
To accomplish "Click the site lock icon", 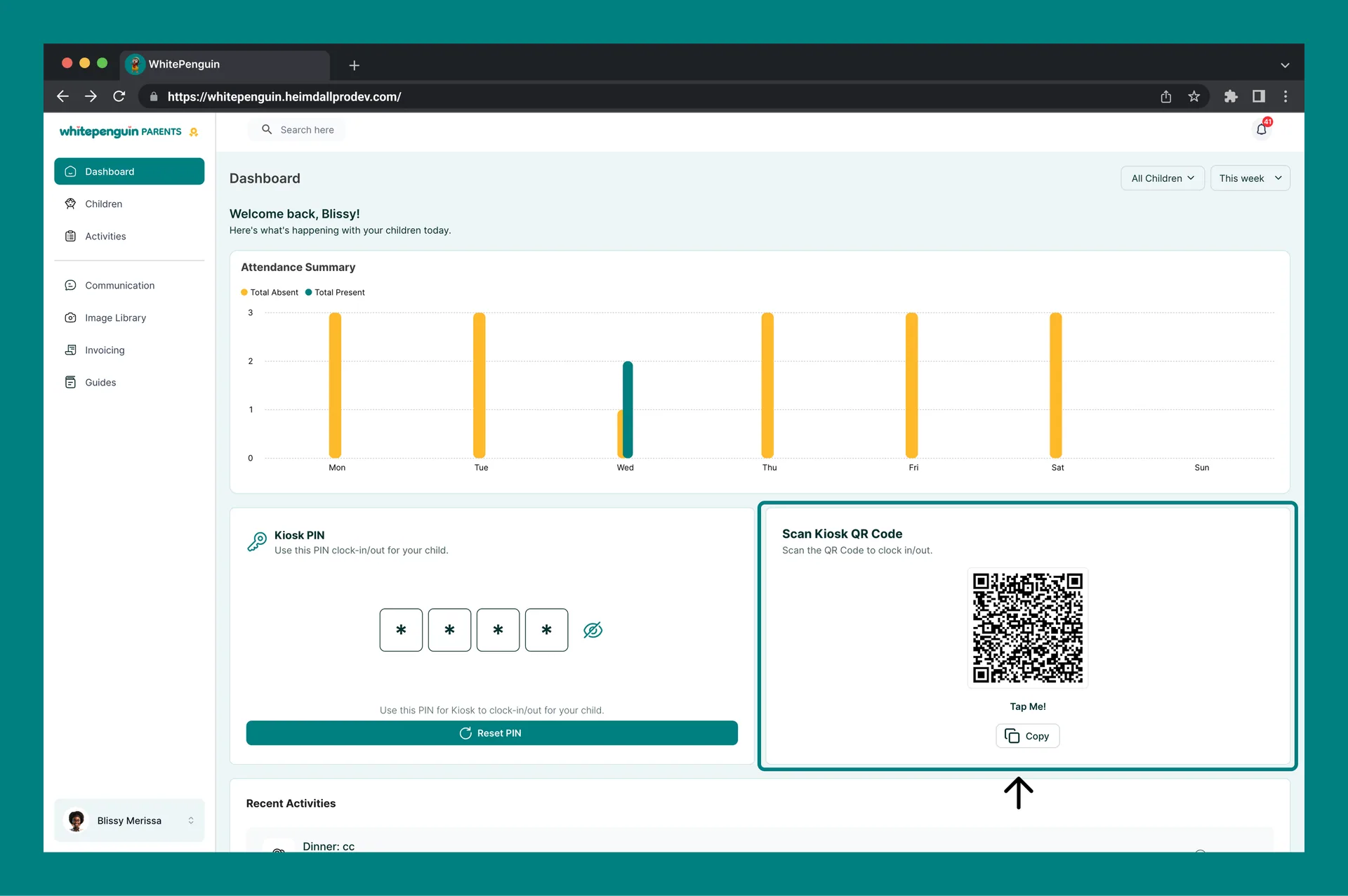I will coord(154,97).
